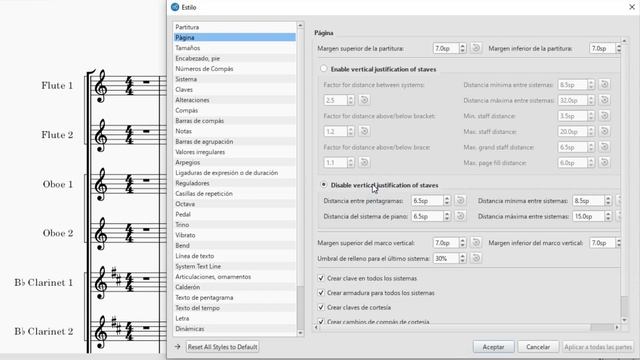Reset Max. grand staff distance value
This screenshot has height=360, width=640.
(604, 147)
